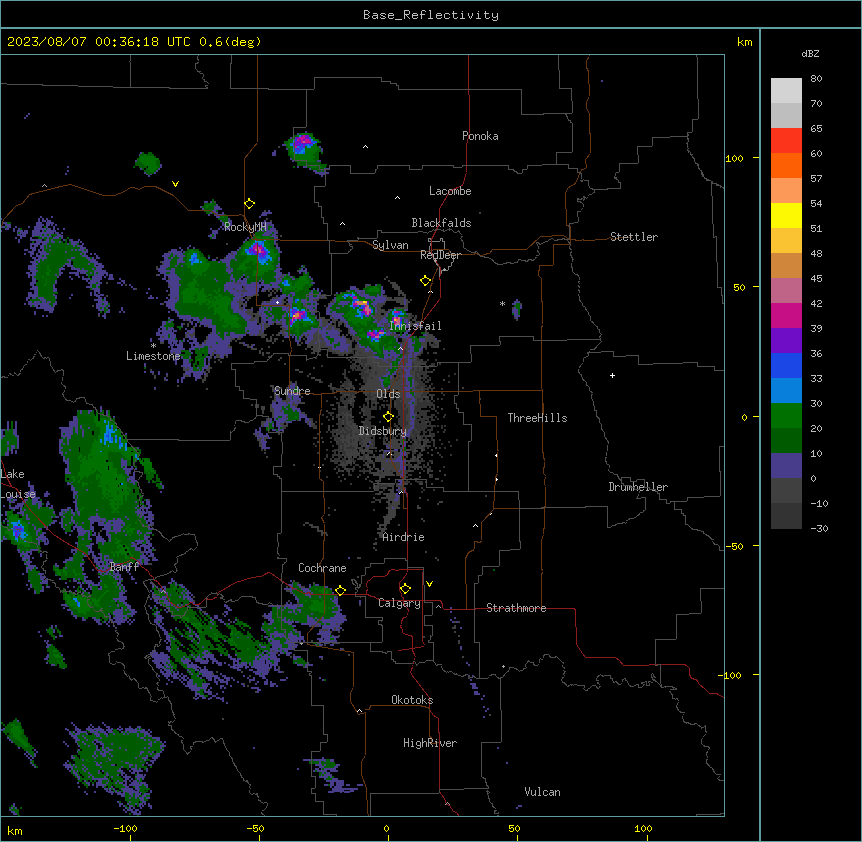Image resolution: width=862 pixels, height=842 pixels.
Task: Click the Calgary city label
Action: 399,603
